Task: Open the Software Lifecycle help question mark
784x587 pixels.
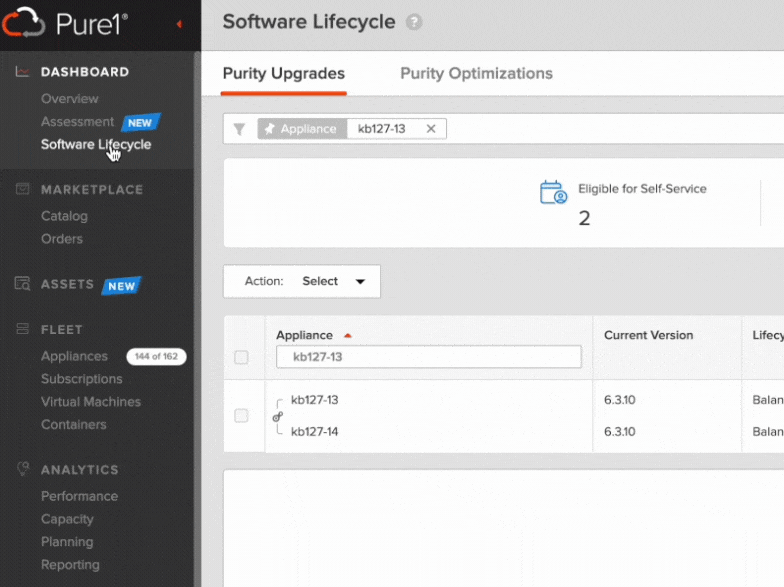Action: (414, 22)
